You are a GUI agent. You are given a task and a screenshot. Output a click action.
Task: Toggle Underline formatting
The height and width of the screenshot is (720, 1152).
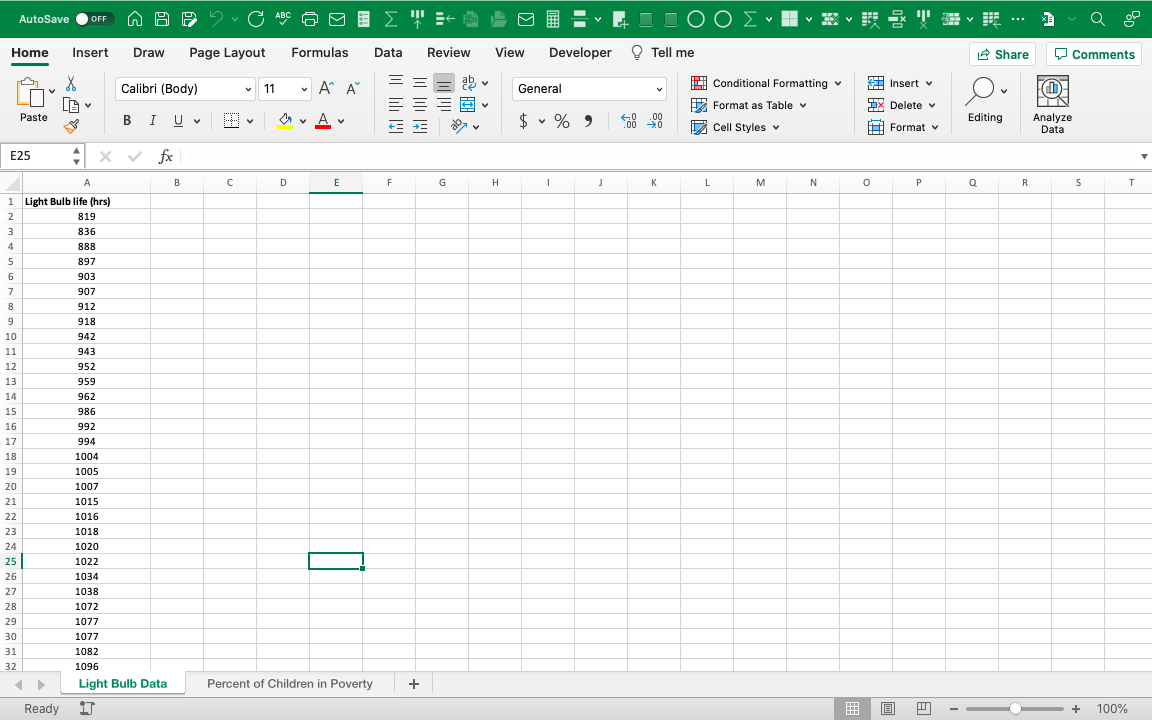179,120
